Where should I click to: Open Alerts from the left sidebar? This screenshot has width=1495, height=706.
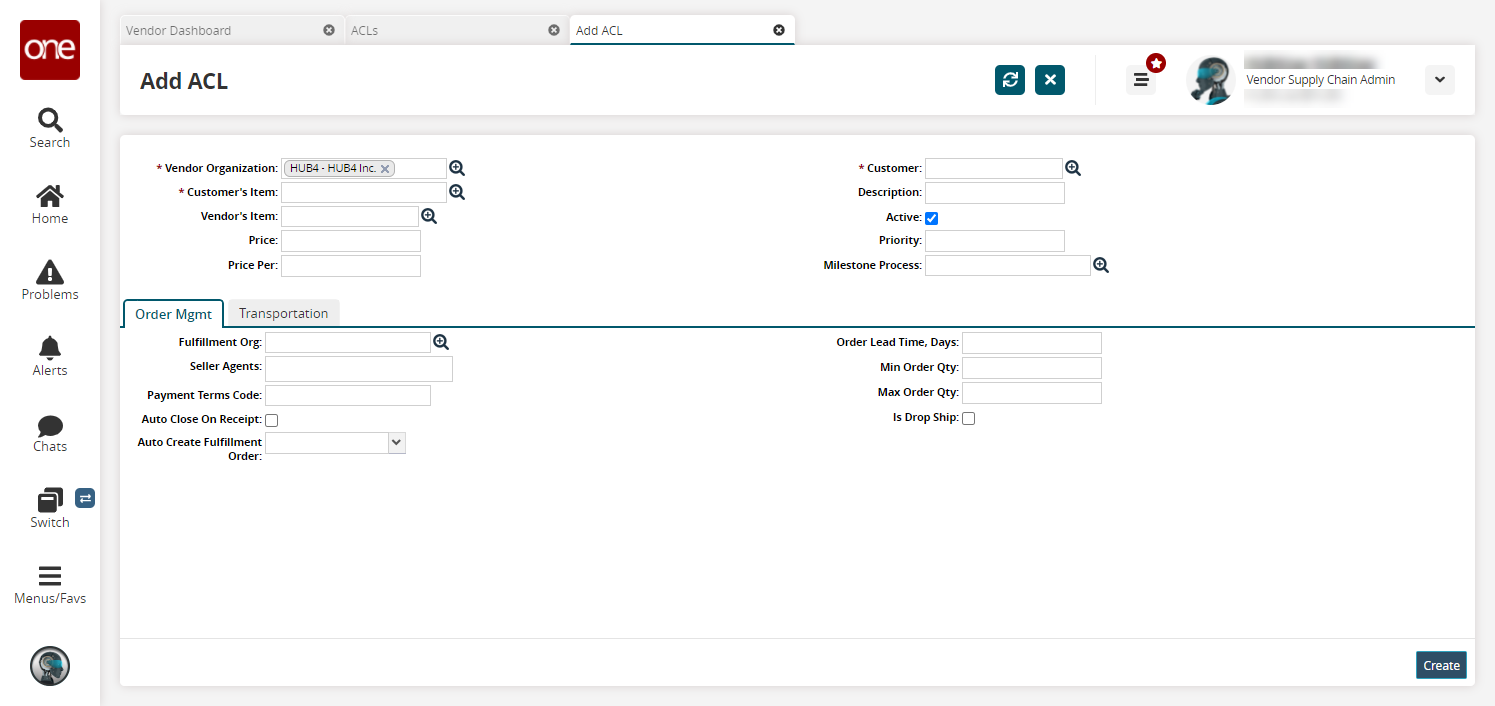click(x=49, y=356)
